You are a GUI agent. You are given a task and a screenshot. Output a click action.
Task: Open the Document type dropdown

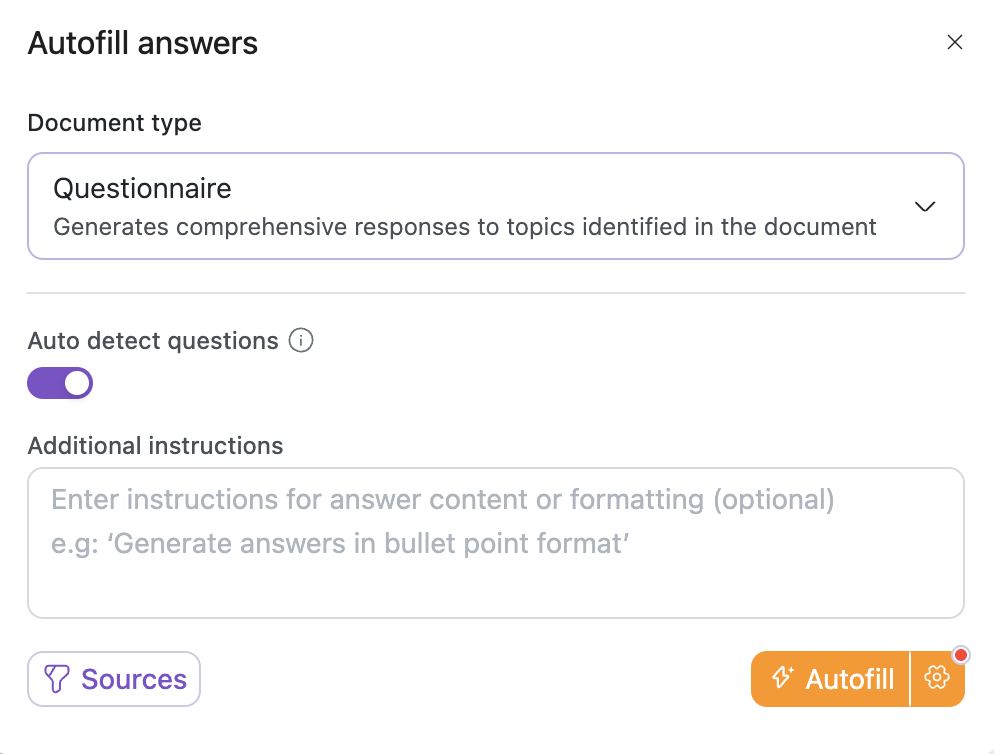coord(495,206)
